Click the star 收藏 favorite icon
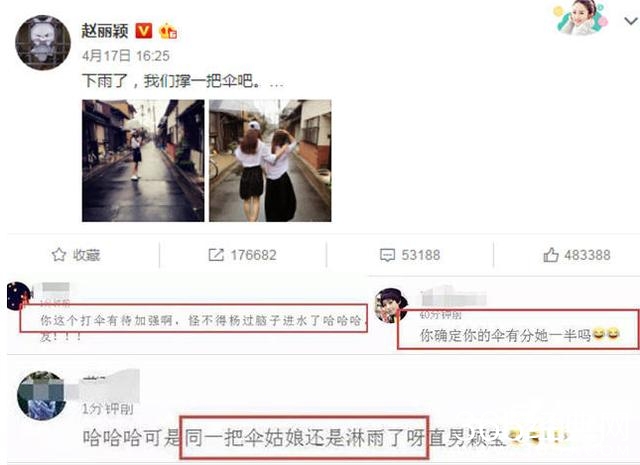The image size is (640, 465). coord(59,255)
